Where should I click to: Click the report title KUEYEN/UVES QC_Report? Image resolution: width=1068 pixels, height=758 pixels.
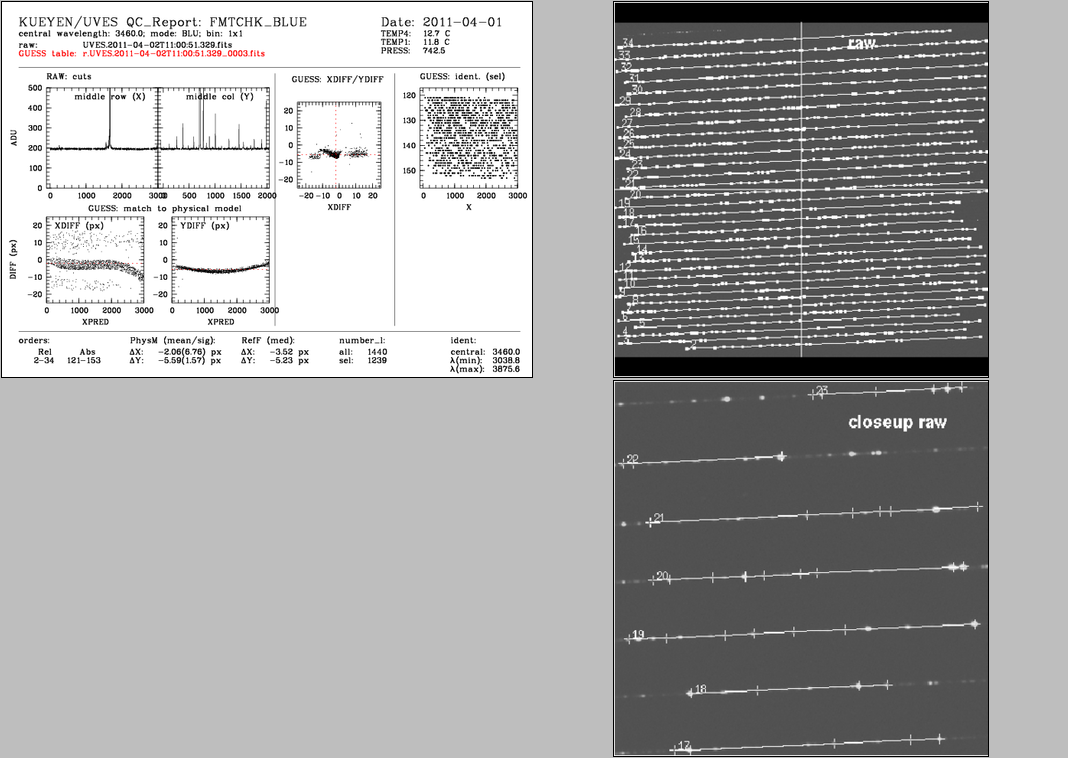tap(163, 22)
